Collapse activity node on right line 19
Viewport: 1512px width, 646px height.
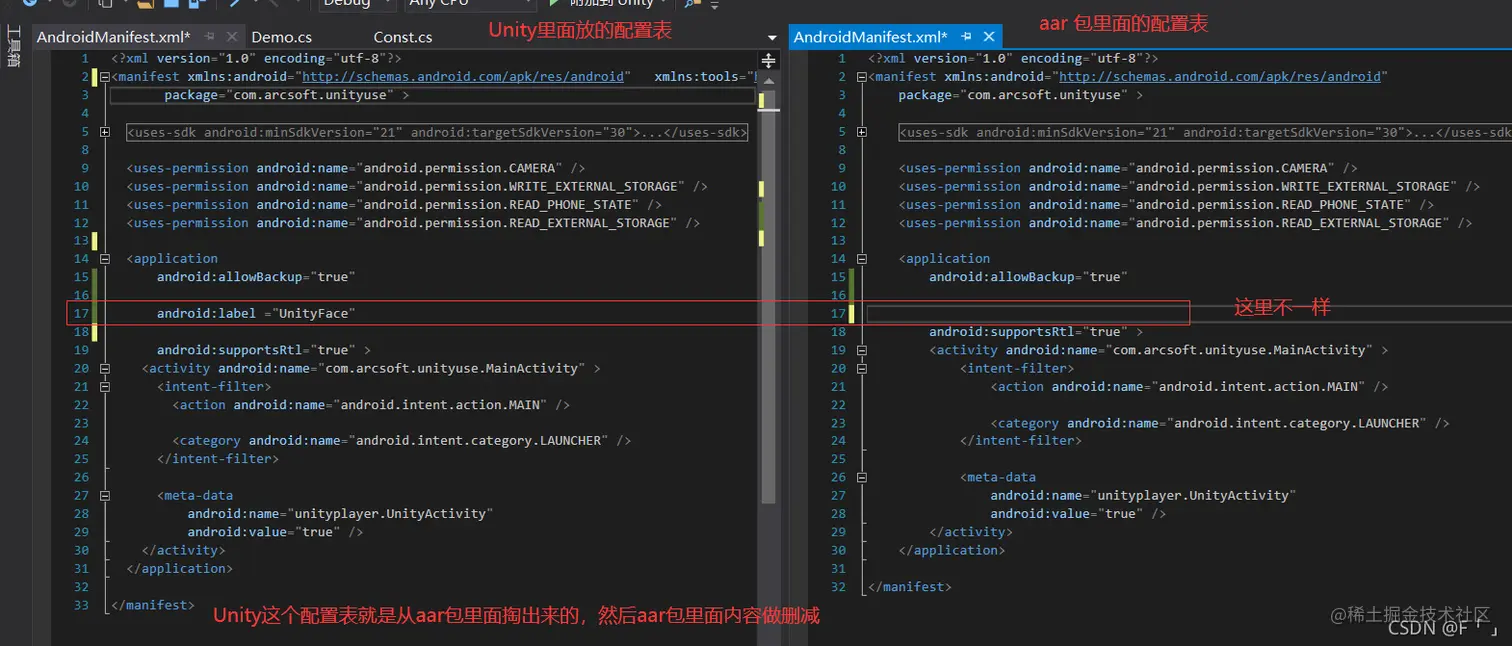862,350
